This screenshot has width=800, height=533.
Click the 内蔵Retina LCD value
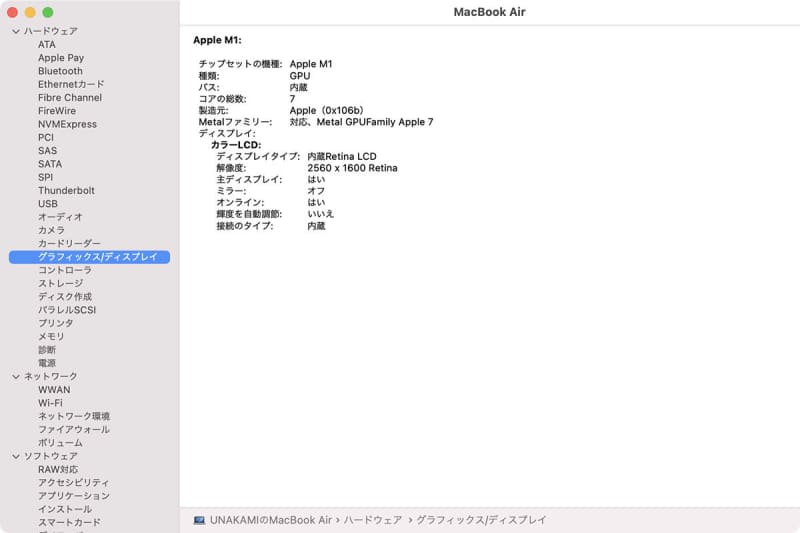pos(342,157)
